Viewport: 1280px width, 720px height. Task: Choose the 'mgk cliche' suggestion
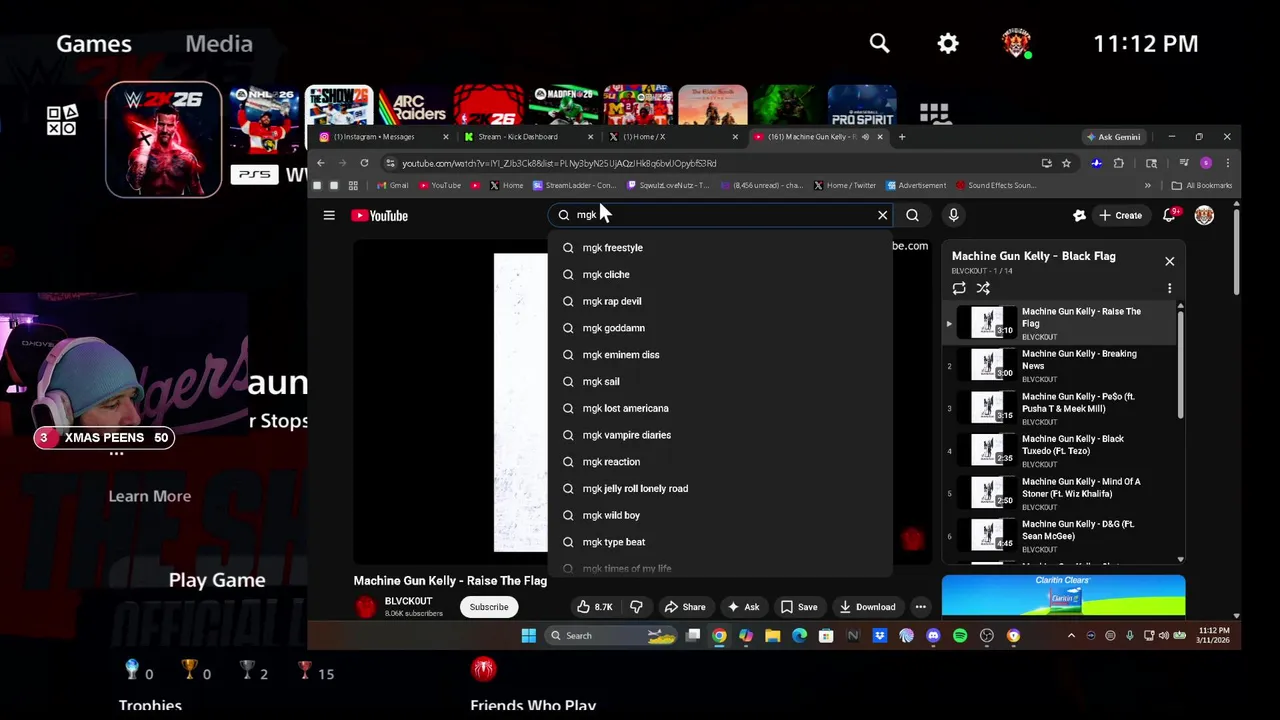coord(720,274)
